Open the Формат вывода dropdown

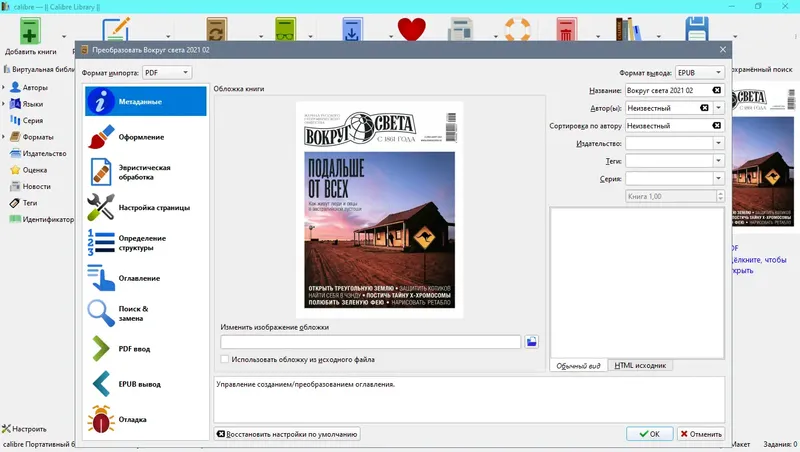pyautogui.click(x=699, y=72)
